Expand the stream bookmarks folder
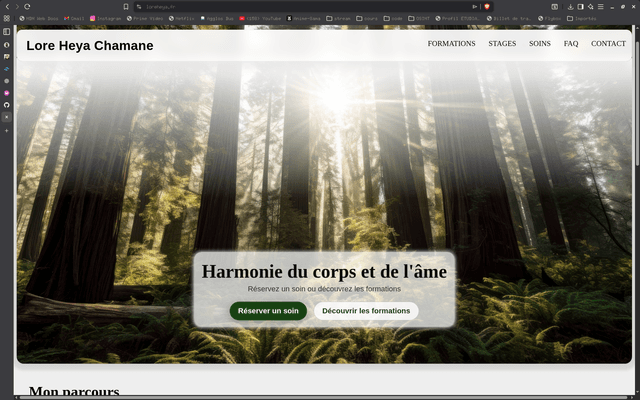 (x=340, y=18)
